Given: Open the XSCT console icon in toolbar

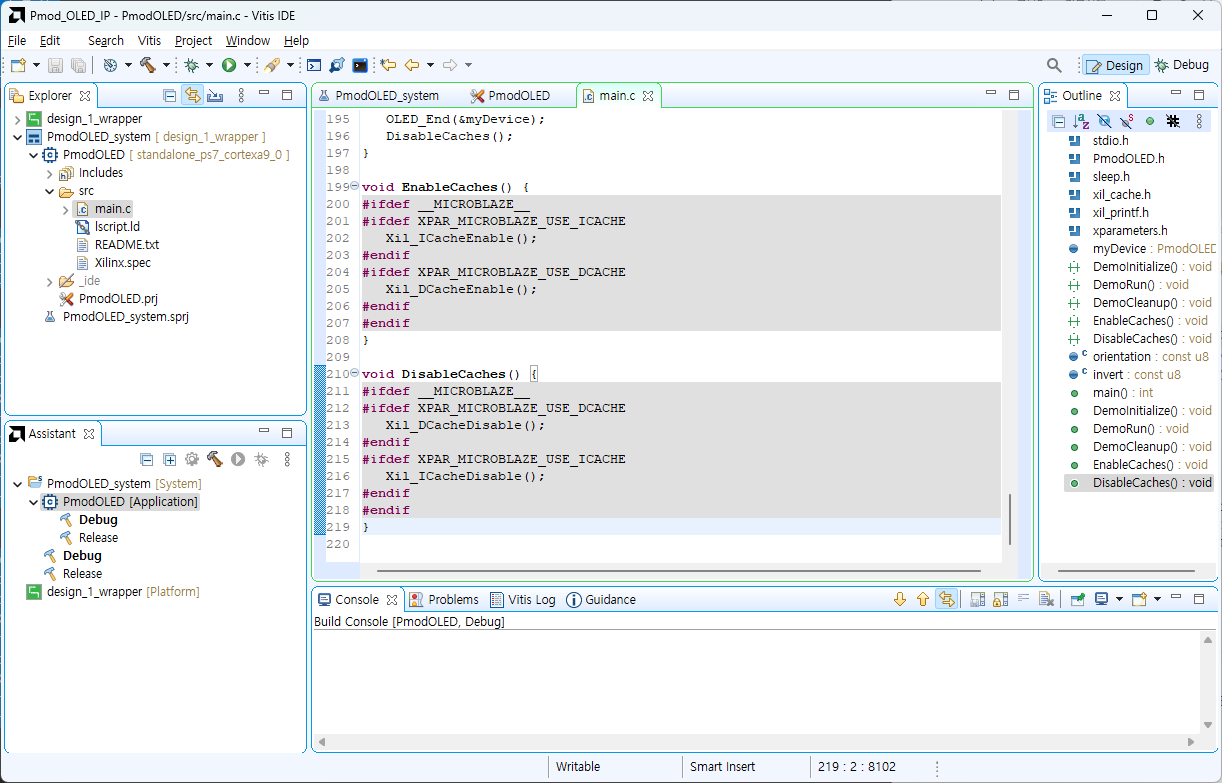Looking at the screenshot, I should point(314,65).
